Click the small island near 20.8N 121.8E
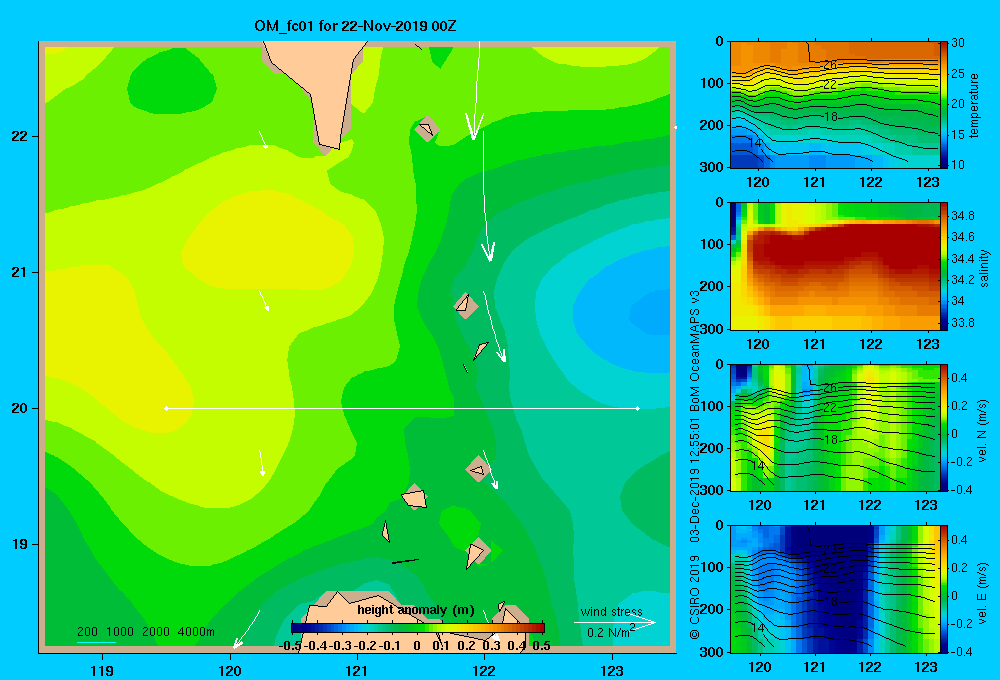Screen dimensions: 1000x680 (466, 305)
